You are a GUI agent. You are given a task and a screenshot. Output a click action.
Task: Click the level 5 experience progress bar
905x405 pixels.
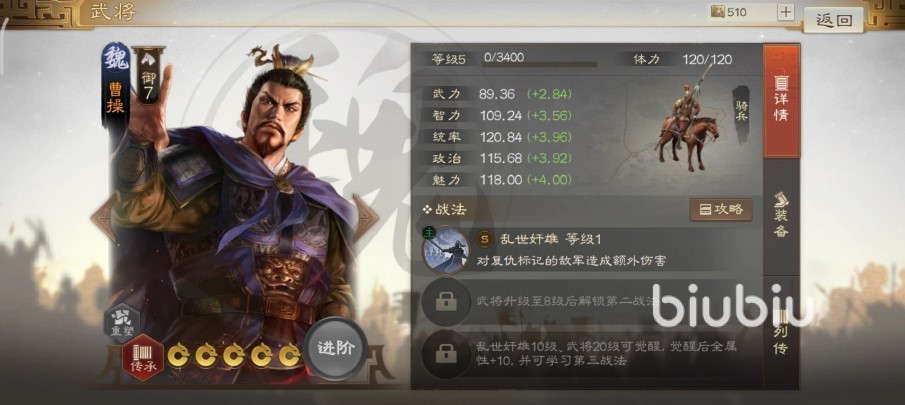coord(538,65)
